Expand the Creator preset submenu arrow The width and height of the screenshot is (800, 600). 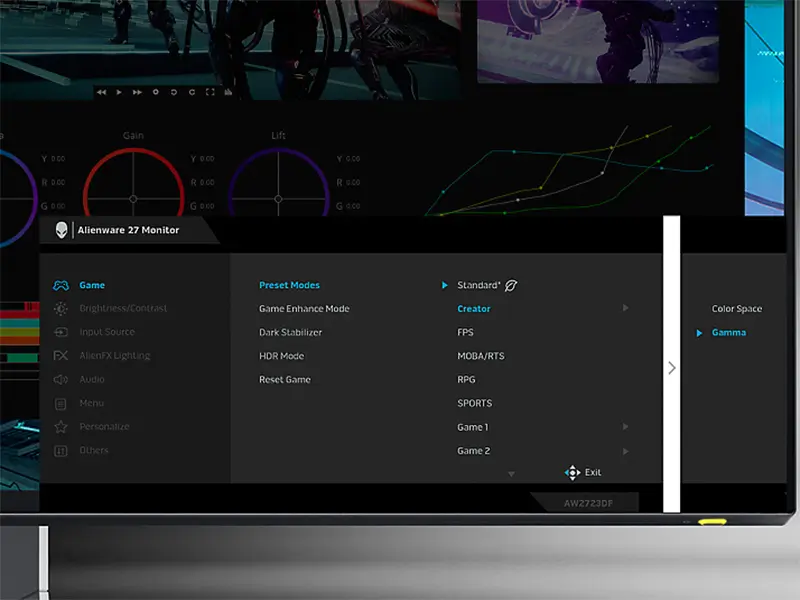[x=626, y=308]
